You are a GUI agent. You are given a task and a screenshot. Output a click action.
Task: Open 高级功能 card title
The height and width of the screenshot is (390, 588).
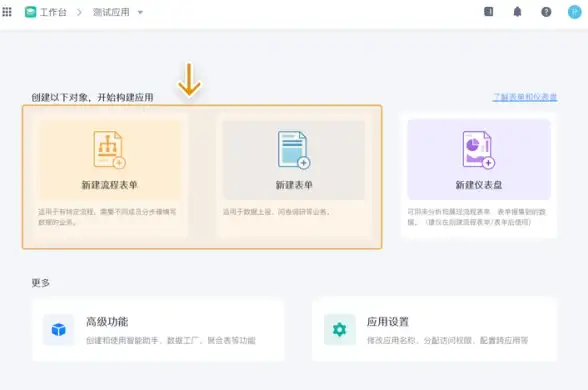click(107, 322)
